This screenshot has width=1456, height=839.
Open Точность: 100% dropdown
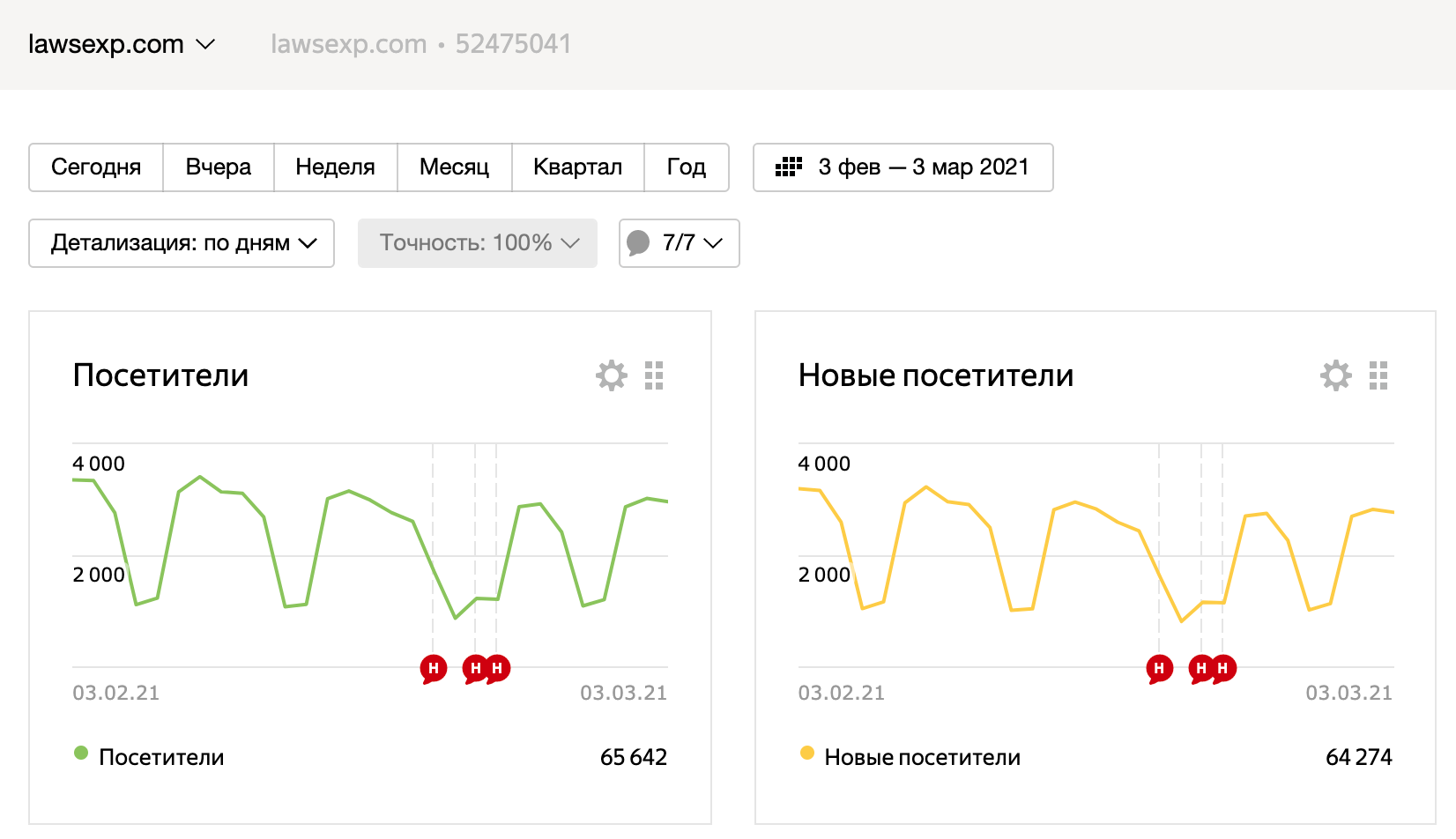point(478,243)
